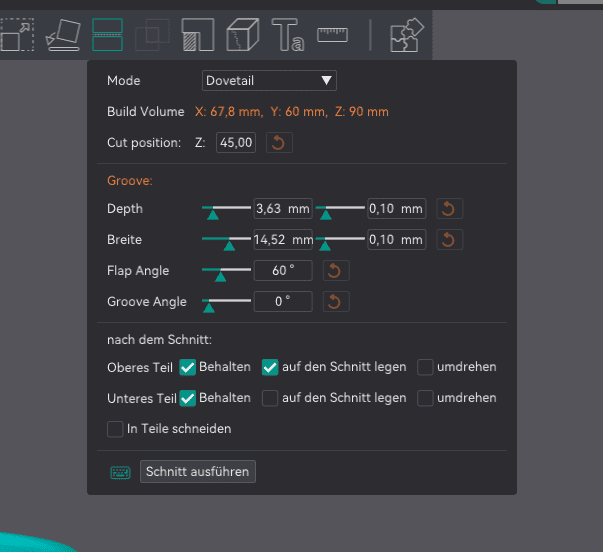Open the Support Painting tool
The width and height of the screenshot is (603, 552).
point(198,35)
